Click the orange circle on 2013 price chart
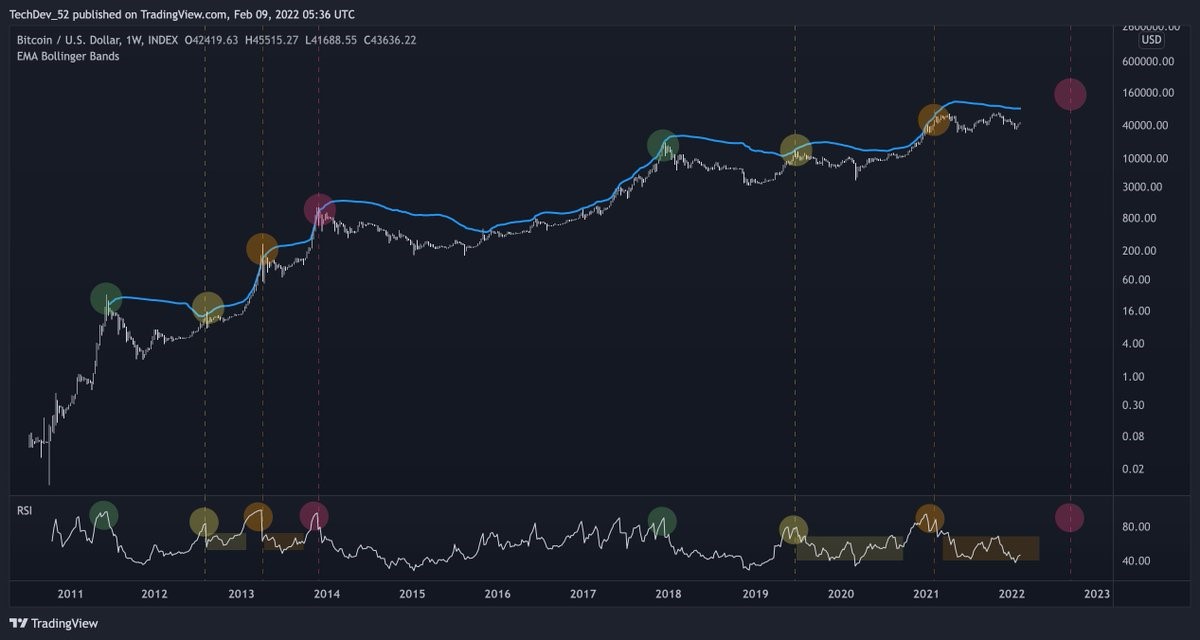 (x=262, y=250)
